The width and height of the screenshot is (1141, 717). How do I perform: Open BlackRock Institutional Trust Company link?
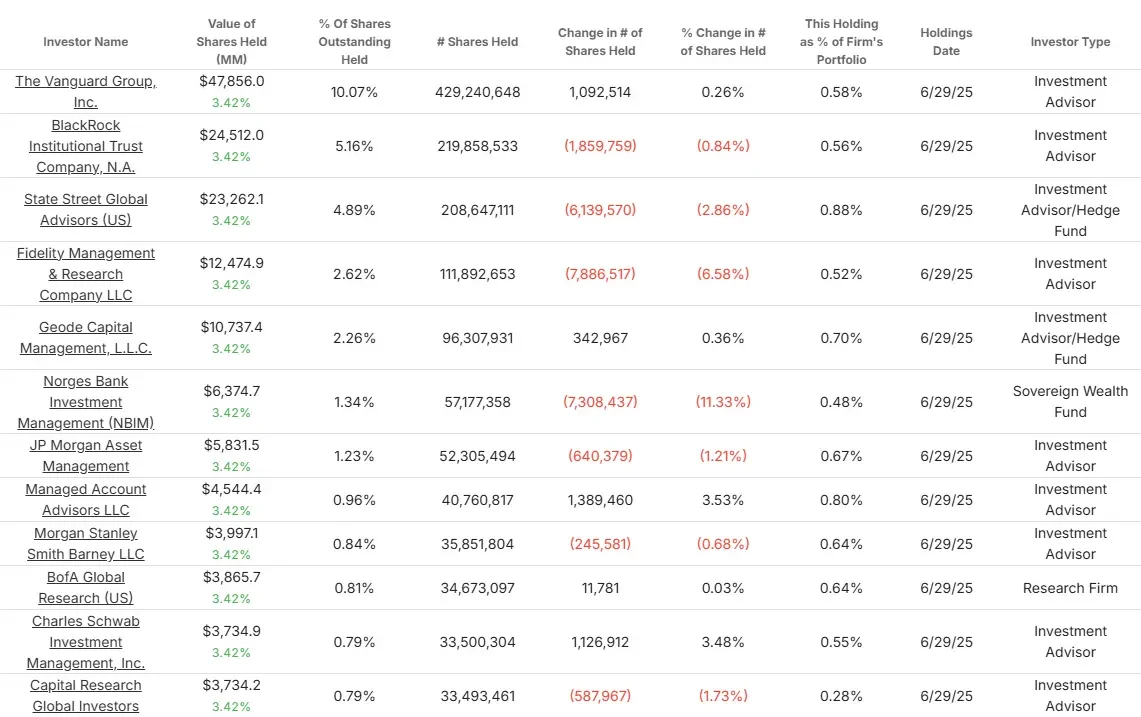click(x=86, y=146)
